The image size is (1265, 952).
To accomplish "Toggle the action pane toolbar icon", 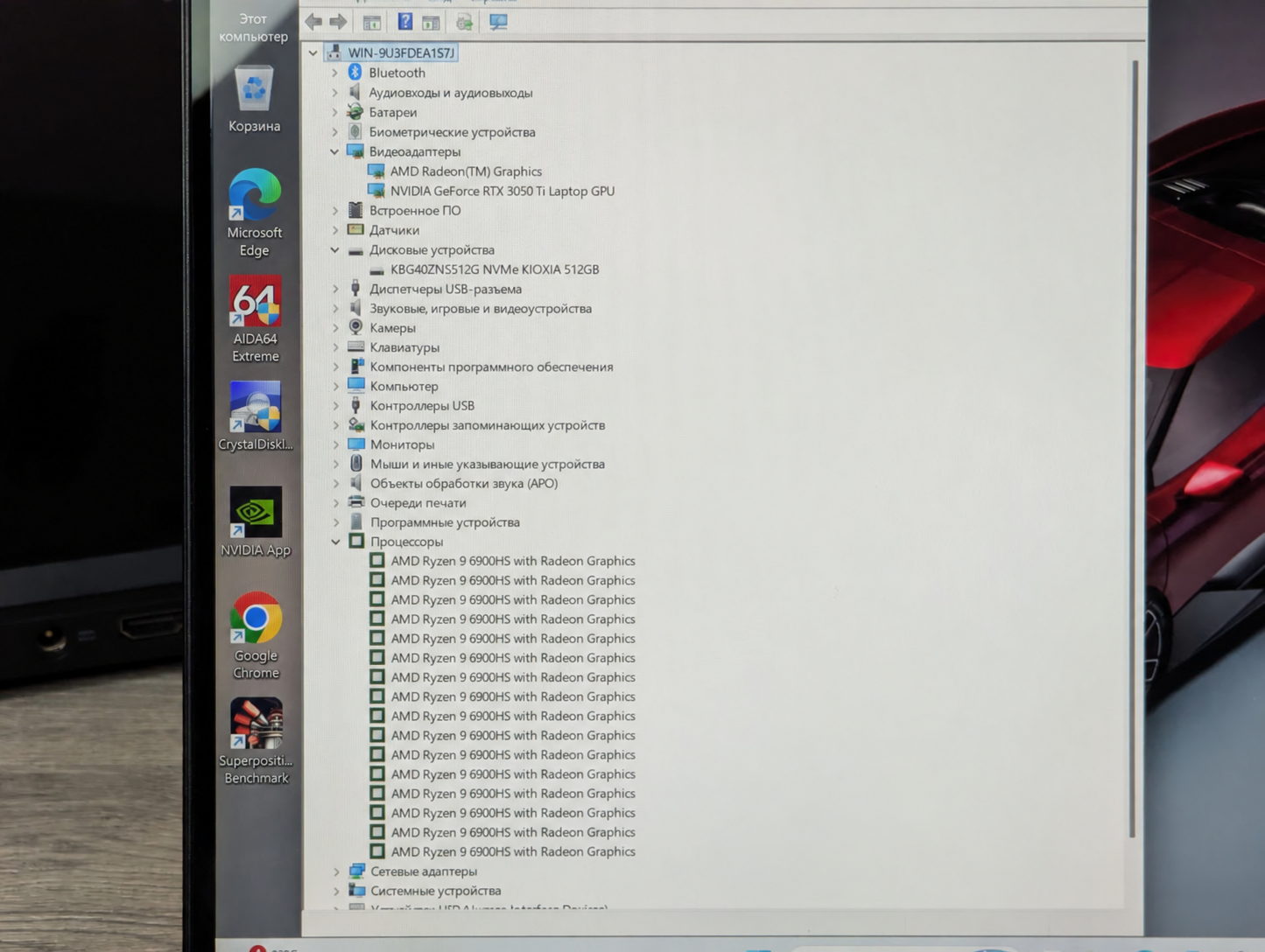I will tap(431, 22).
